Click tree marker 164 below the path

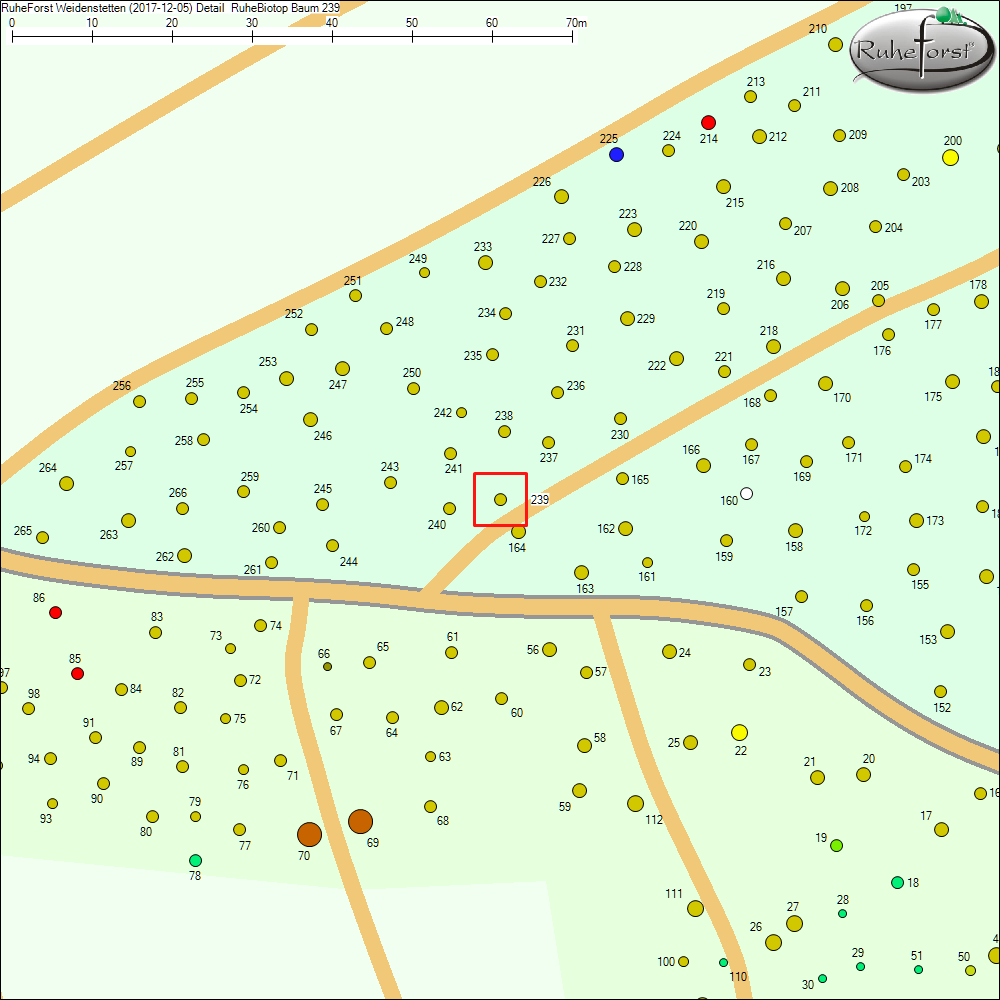pos(518,532)
